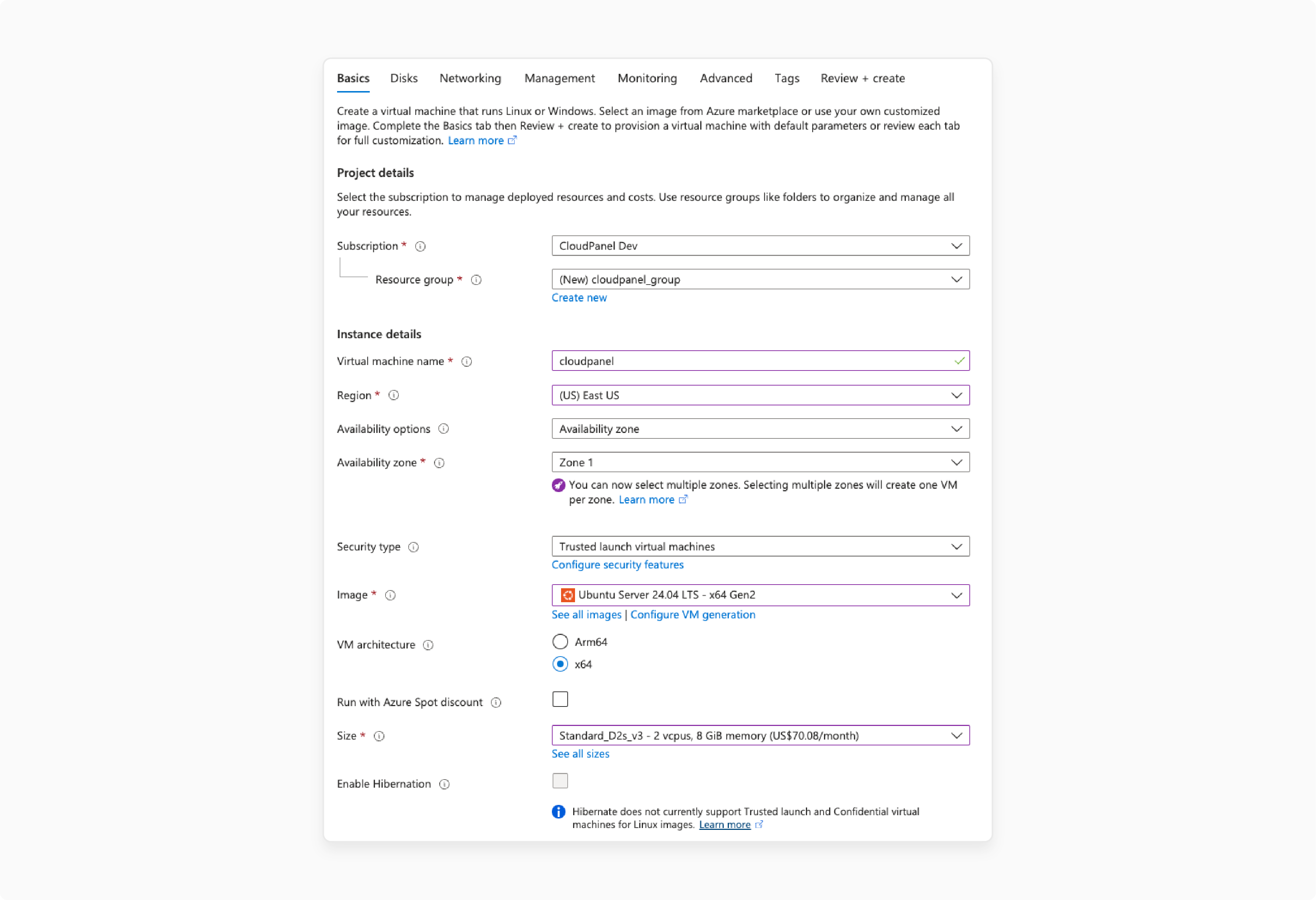Click the Virtual machine name input field
The image size is (1316, 900).
[760, 361]
